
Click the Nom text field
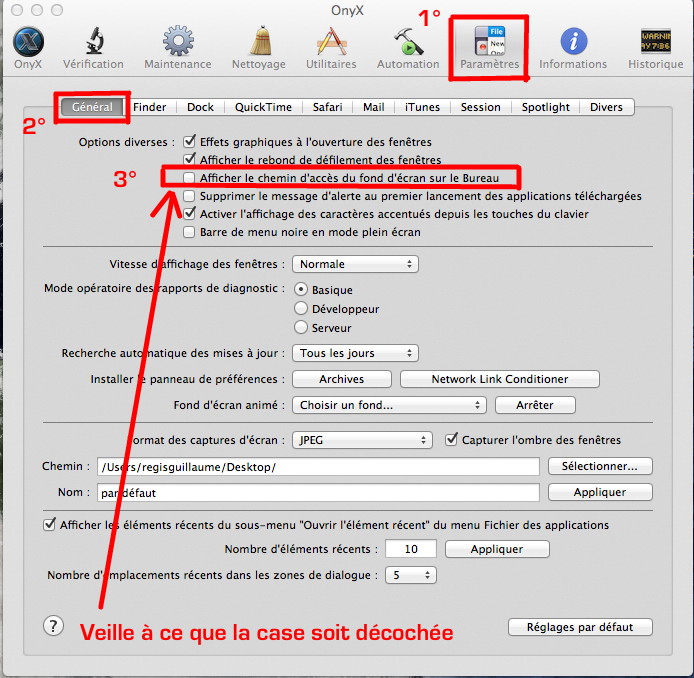pos(318,493)
